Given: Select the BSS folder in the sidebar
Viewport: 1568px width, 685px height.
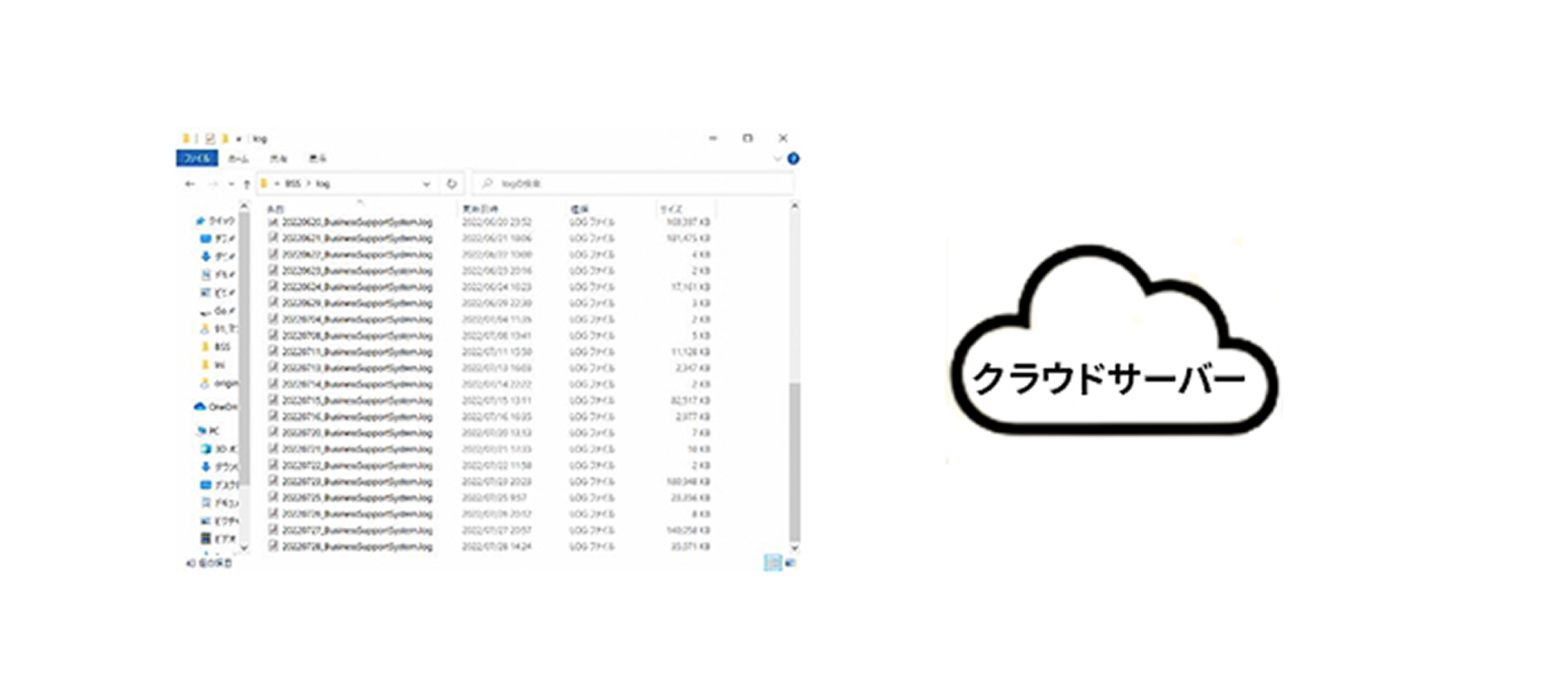Looking at the screenshot, I should click(221, 347).
